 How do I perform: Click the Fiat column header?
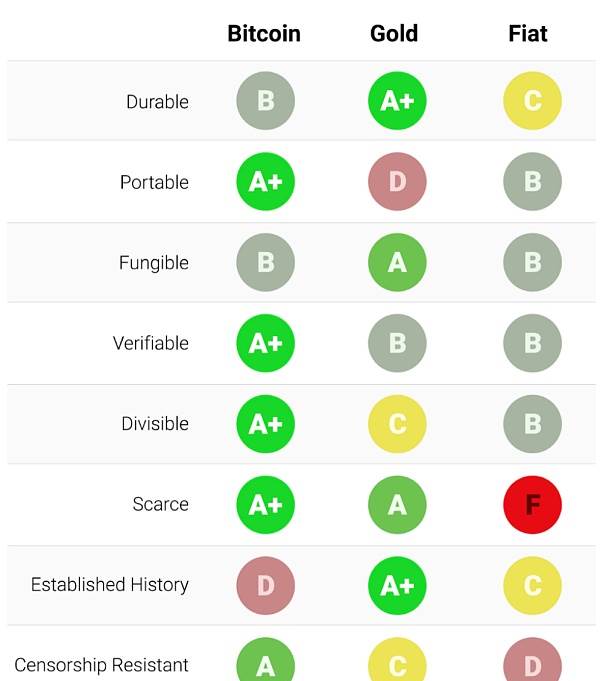(x=528, y=33)
